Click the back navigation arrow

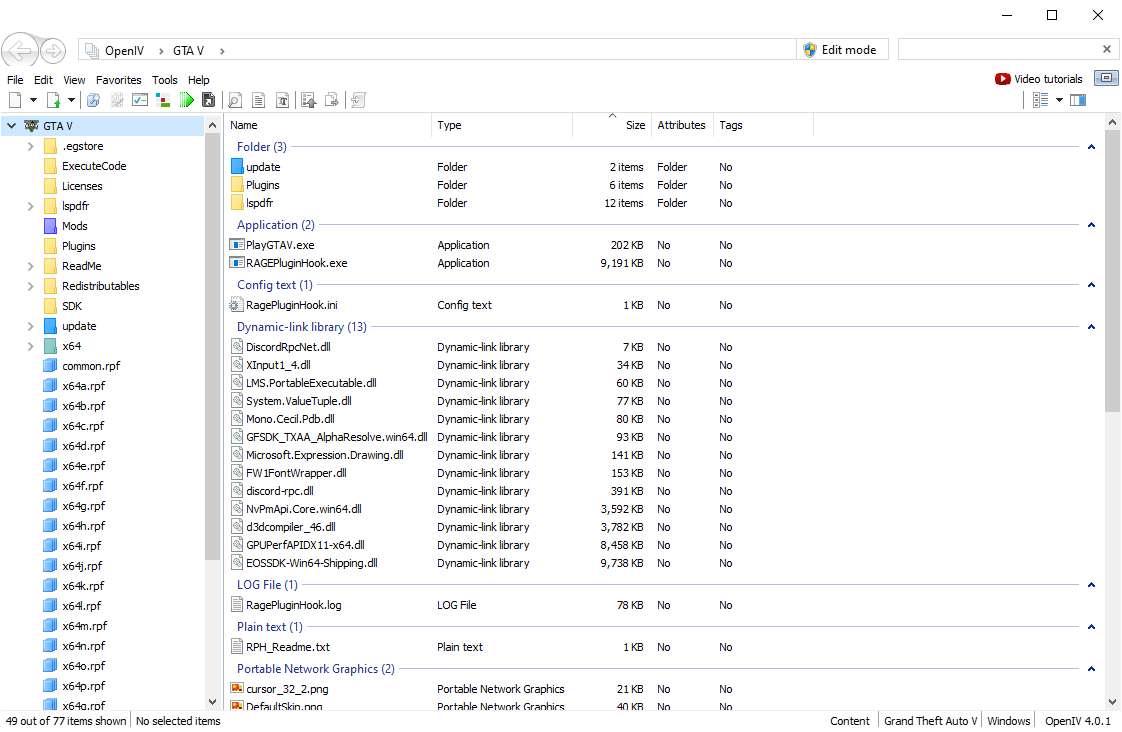(19, 50)
